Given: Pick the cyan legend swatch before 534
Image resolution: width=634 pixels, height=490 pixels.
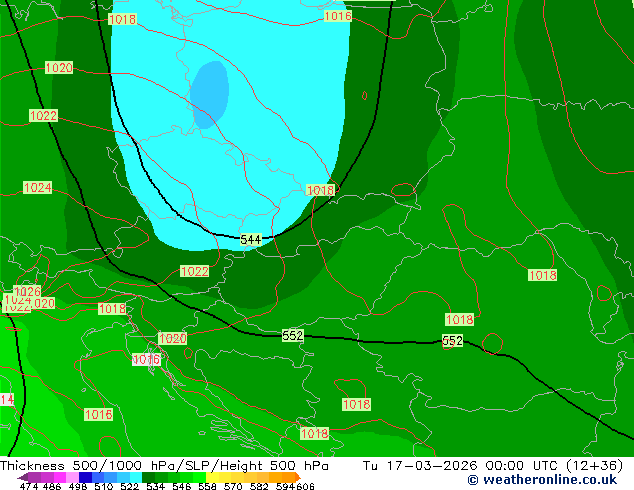Looking at the screenshot, I should [136, 477].
